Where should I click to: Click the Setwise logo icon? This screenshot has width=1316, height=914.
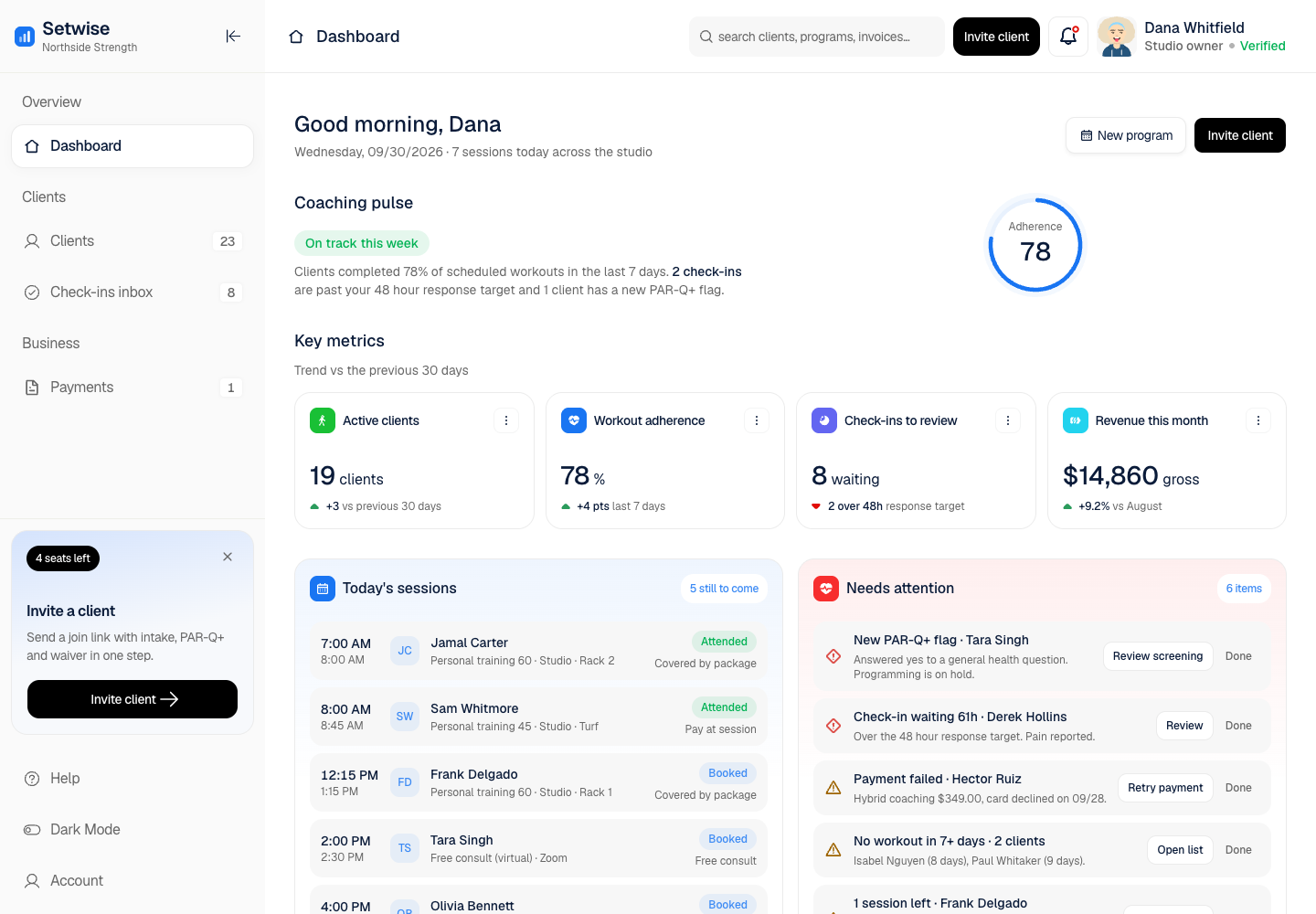pyautogui.click(x=25, y=37)
